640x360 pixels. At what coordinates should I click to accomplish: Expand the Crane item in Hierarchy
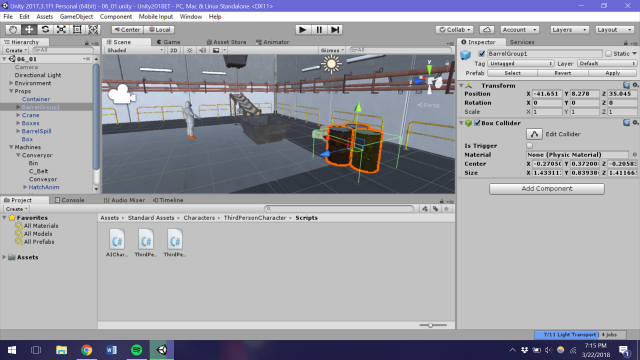point(18,115)
